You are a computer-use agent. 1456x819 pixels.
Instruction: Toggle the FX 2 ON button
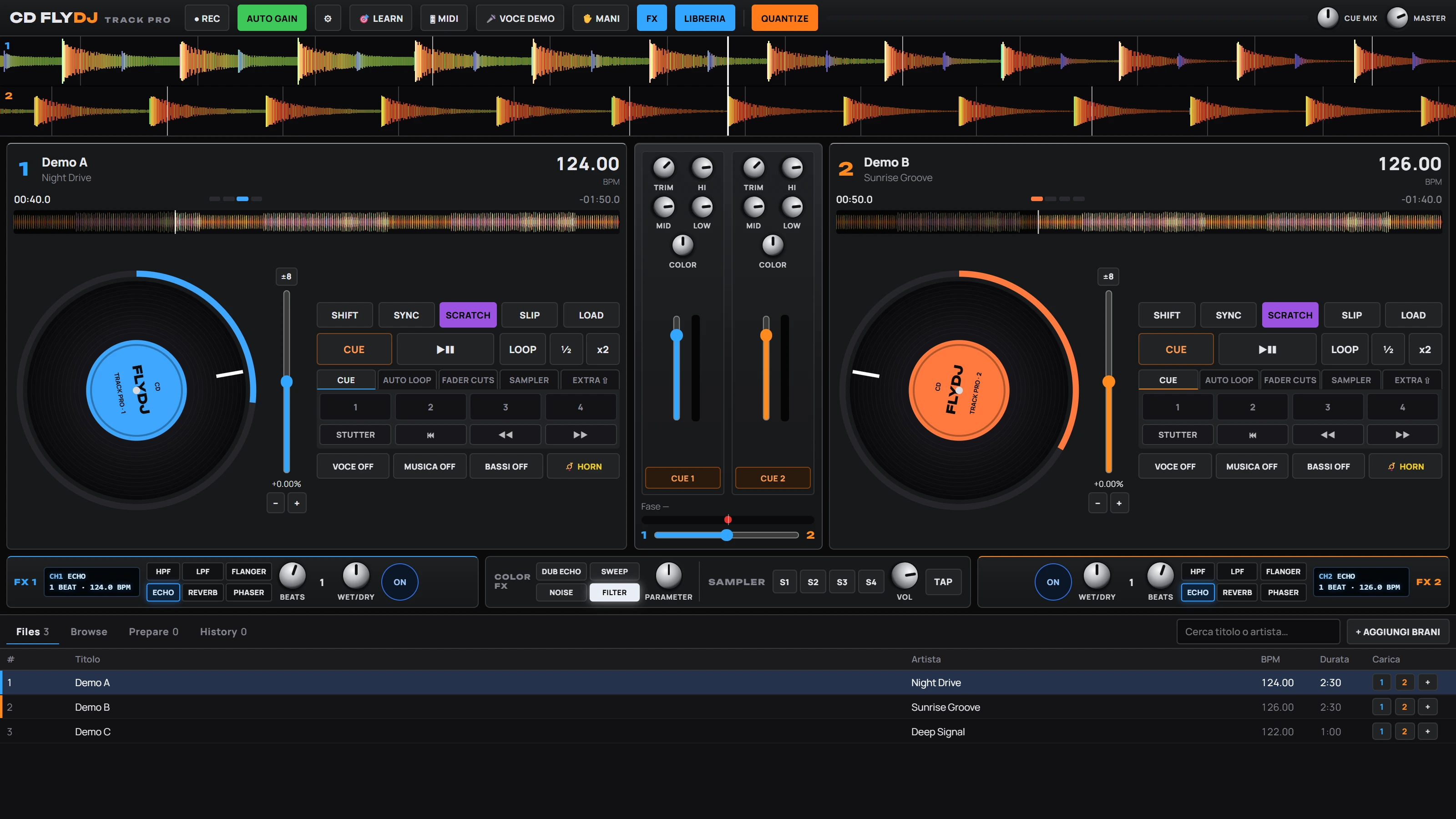click(x=1052, y=581)
